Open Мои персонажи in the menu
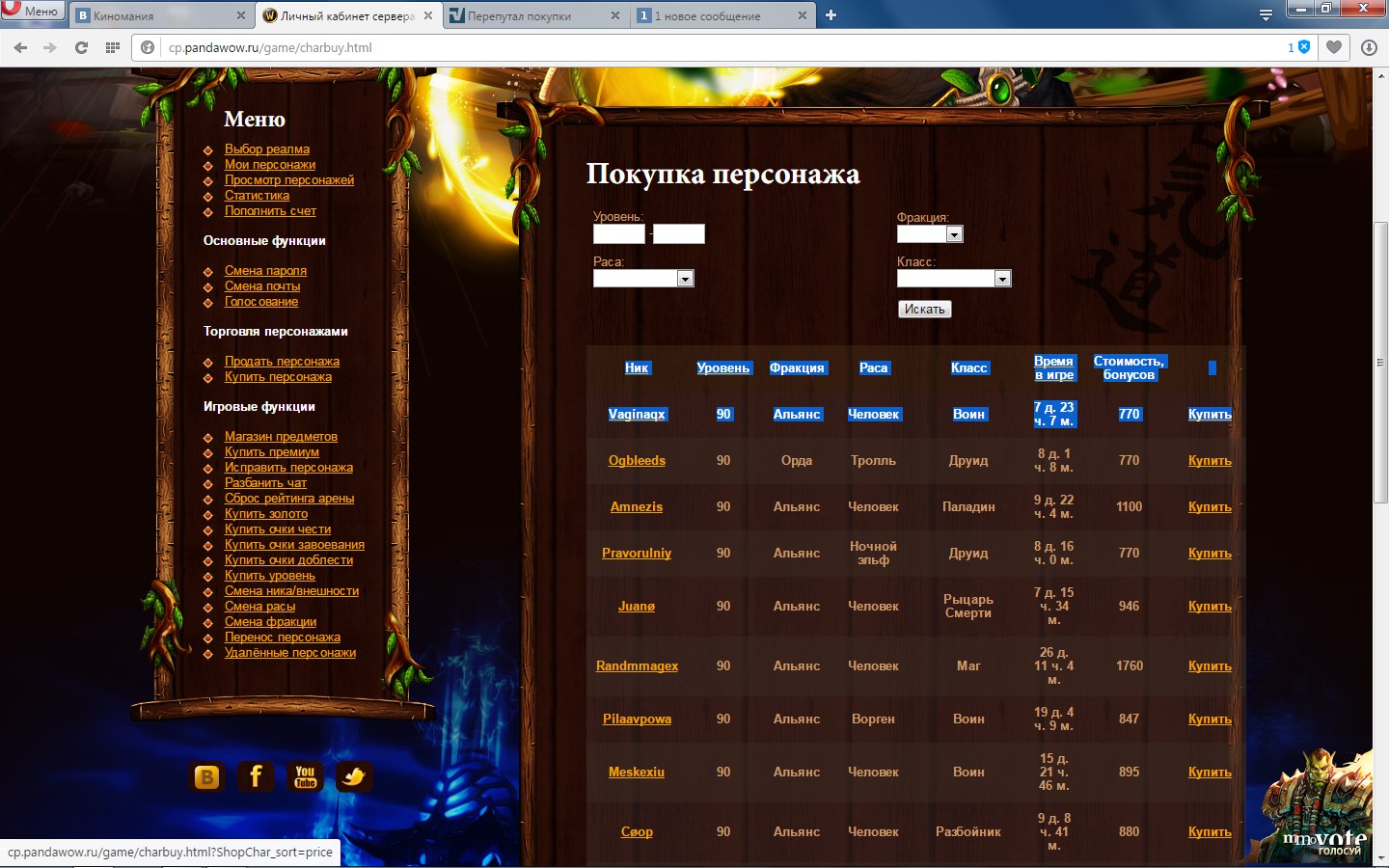 coord(270,165)
